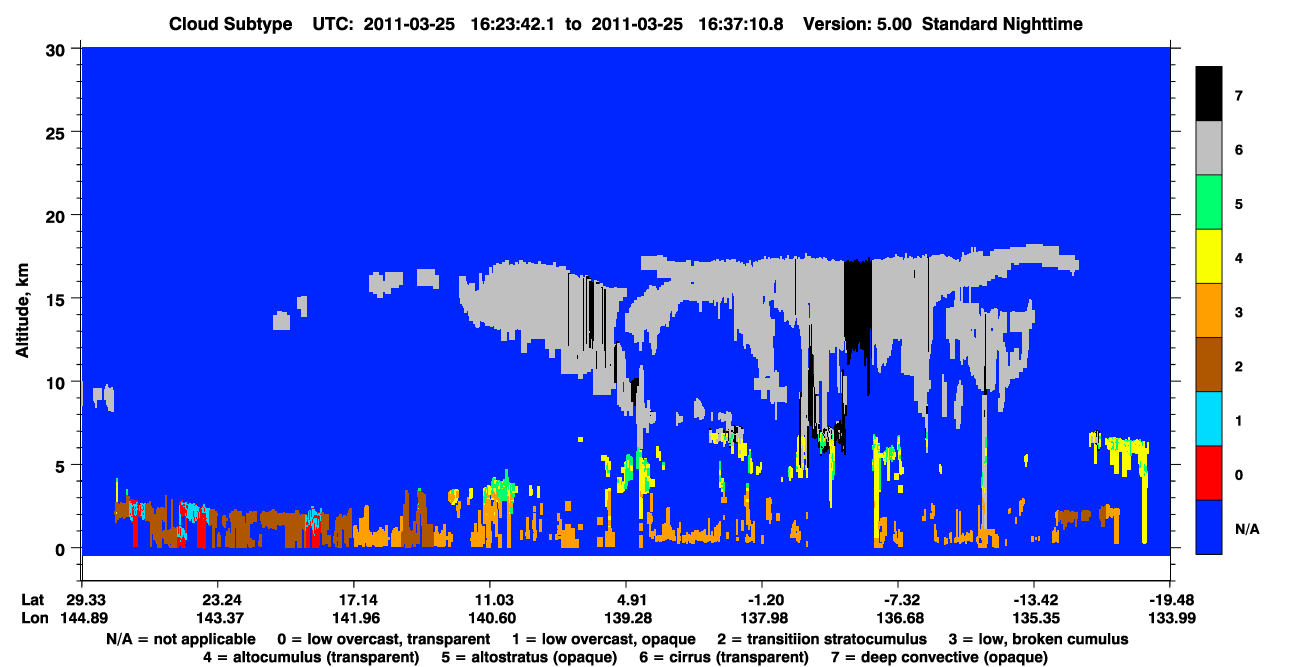Viewport: 1300px width, 667px height.
Task: Click caption '4 = altocumulus (transparent)'
Action: pos(311,657)
